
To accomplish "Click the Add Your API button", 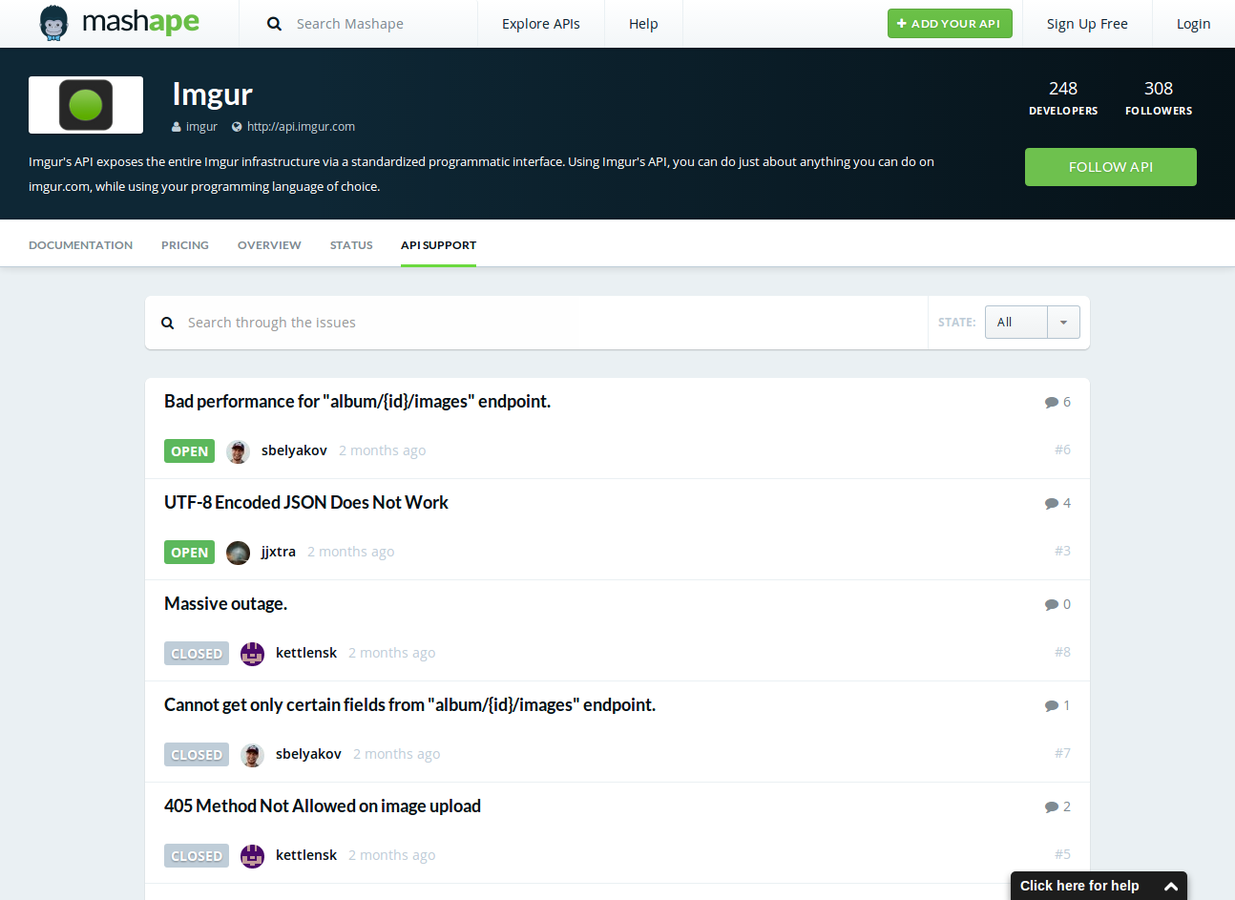I will (x=950, y=23).
